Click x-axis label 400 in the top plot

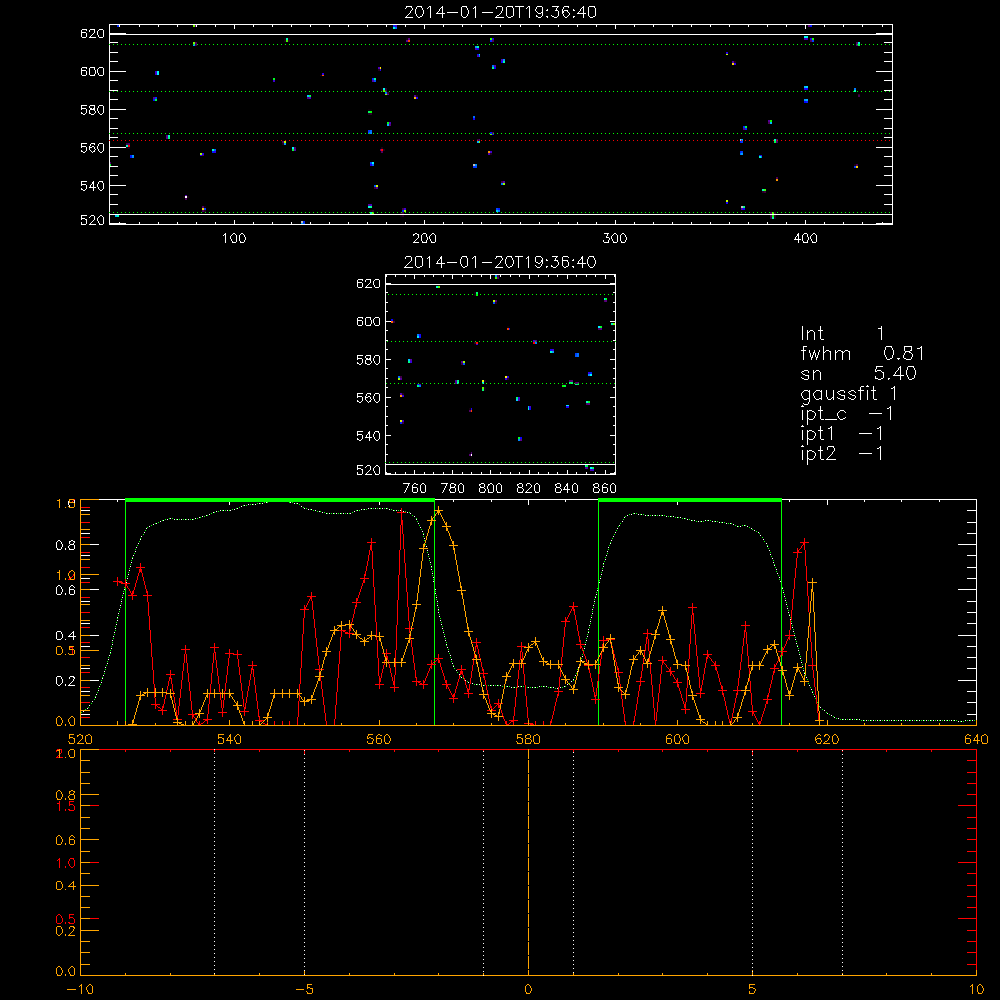coord(805,239)
